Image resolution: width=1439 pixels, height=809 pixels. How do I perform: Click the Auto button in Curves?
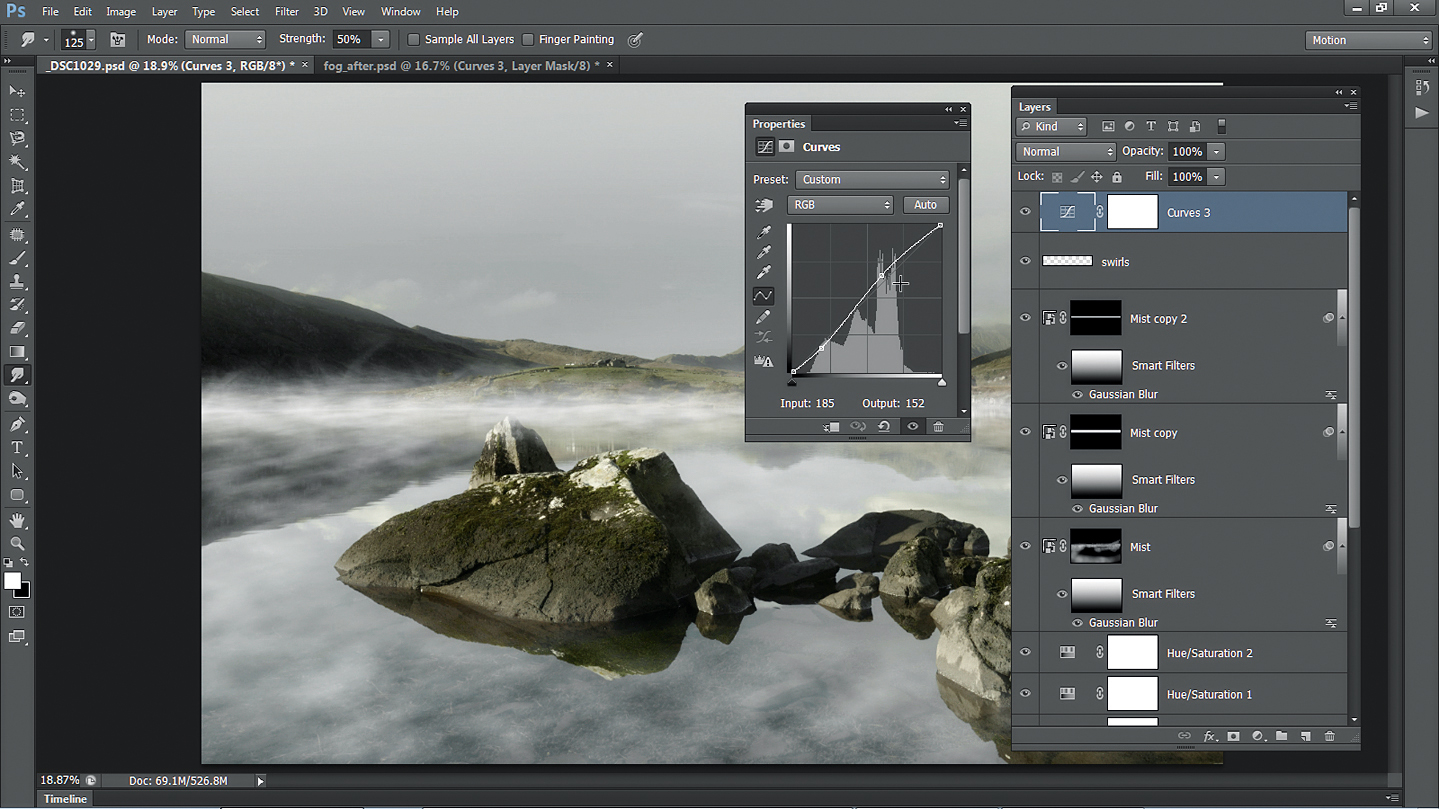(x=925, y=205)
